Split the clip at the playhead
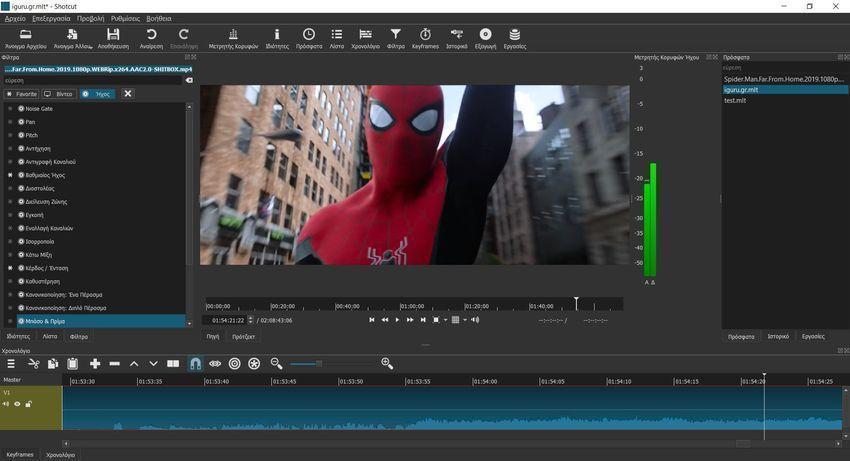Image resolution: width=850 pixels, height=461 pixels. 173,364
